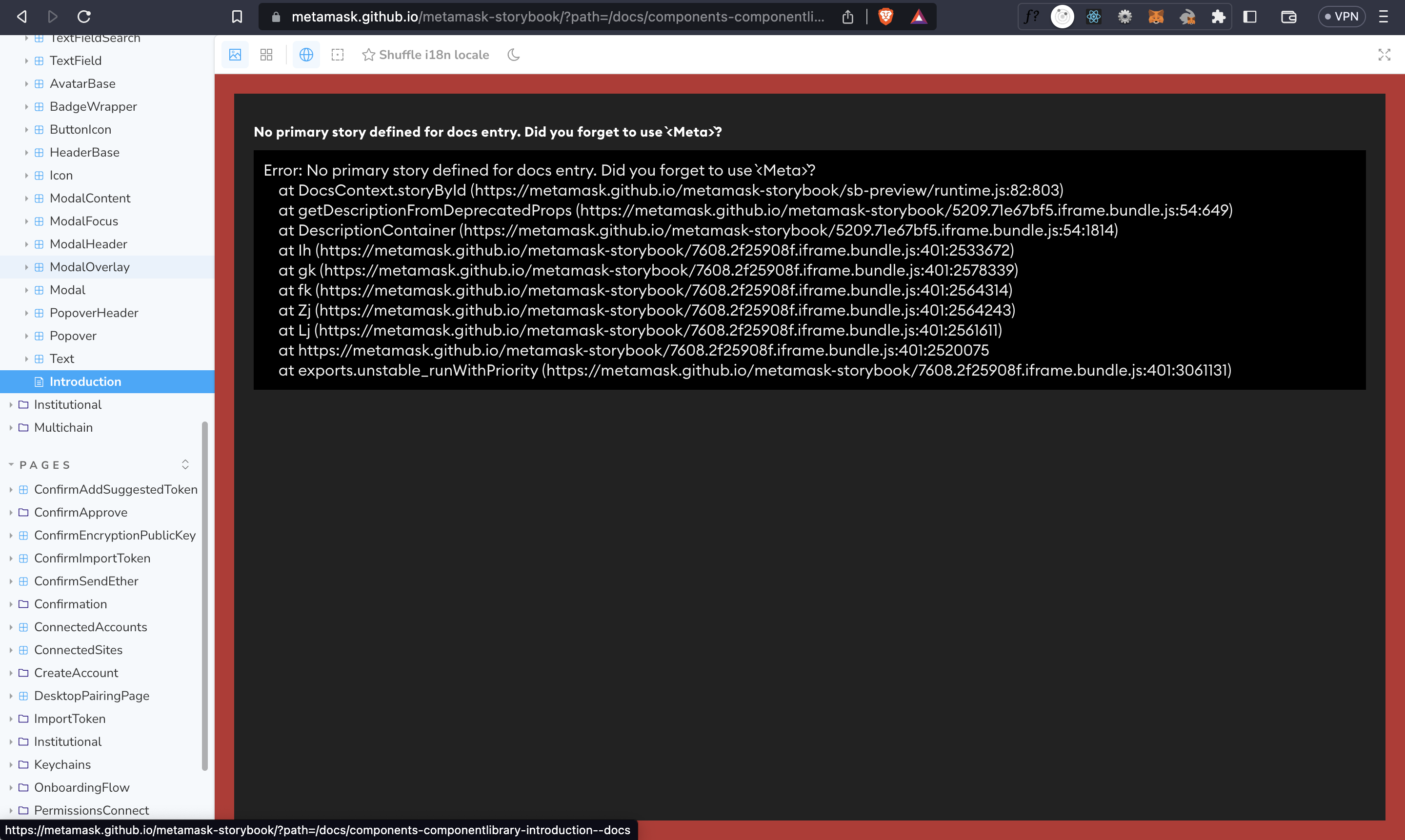This screenshot has height=840, width=1405.
Task: Enter fullscreen with the expand icon
Action: click(1384, 54)
